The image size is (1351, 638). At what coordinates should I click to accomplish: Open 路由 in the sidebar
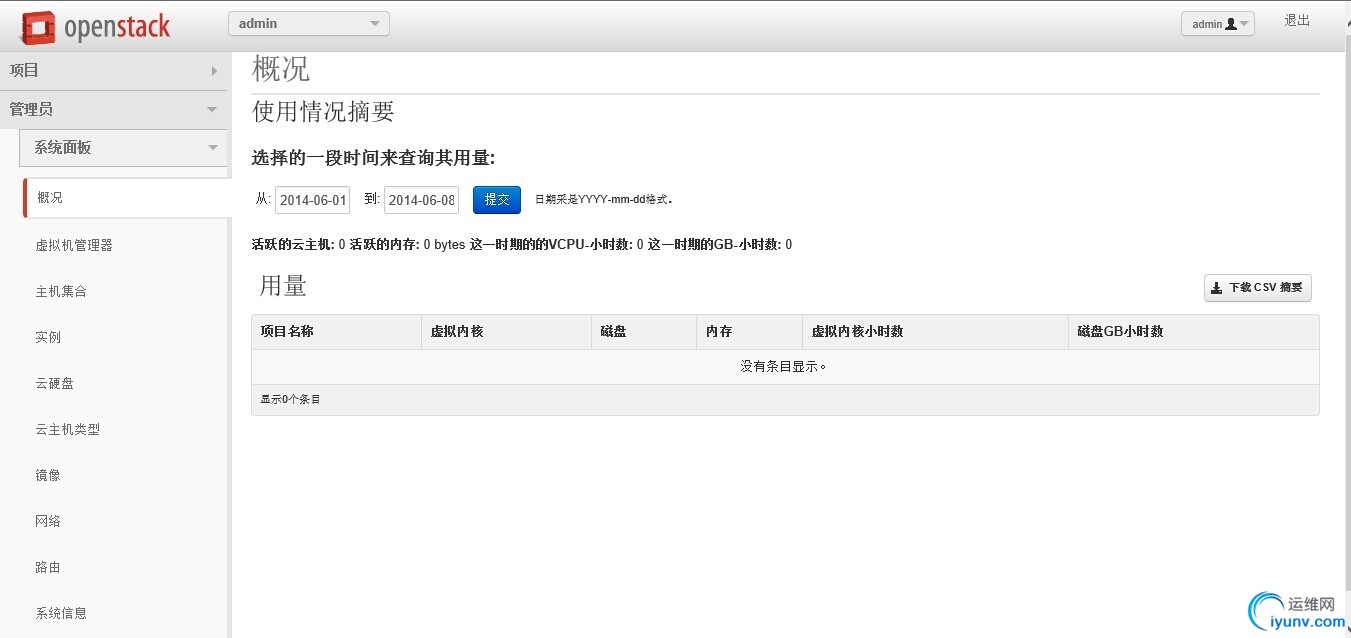pos(48,567)
